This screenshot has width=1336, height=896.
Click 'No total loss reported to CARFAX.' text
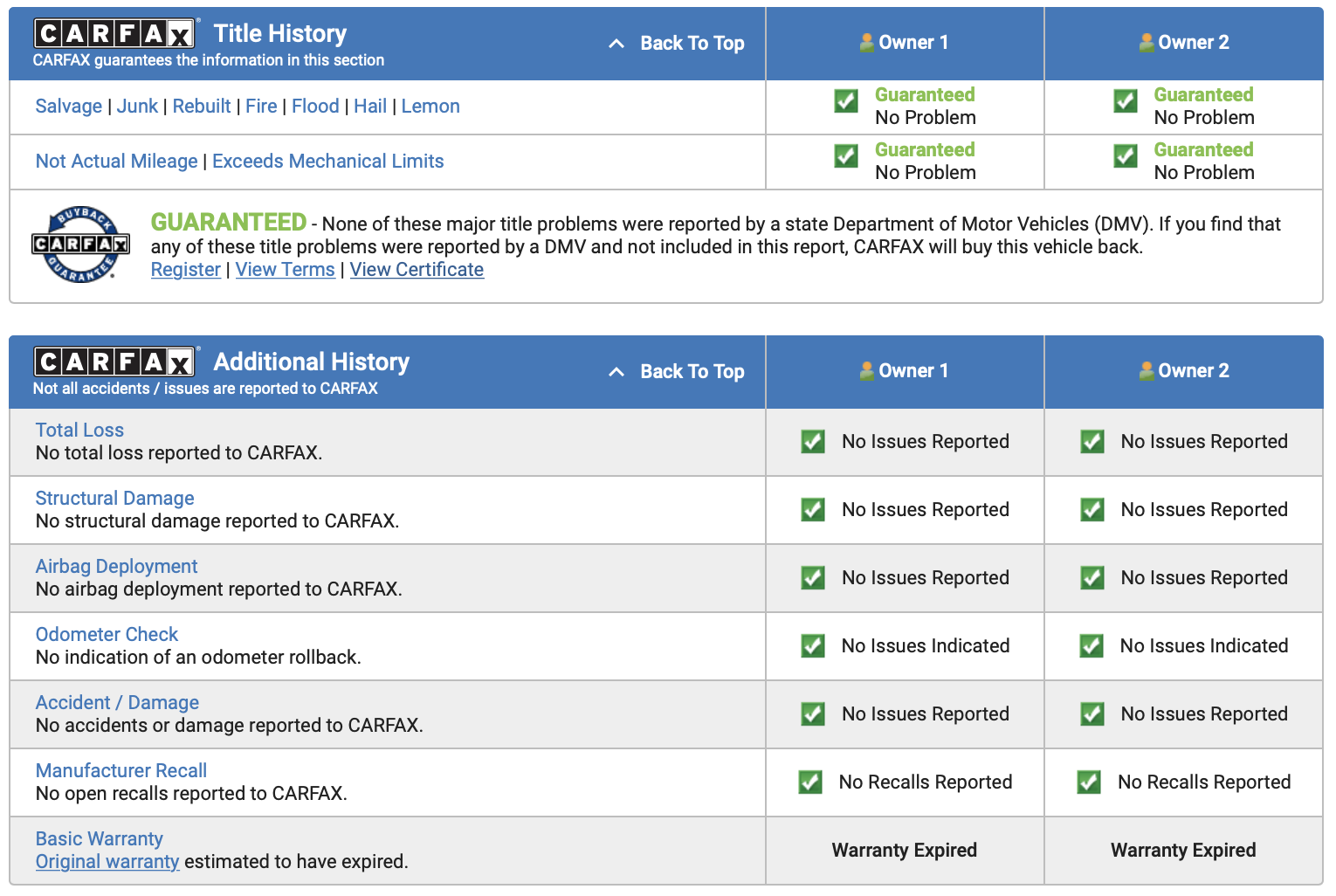(179, 452)
